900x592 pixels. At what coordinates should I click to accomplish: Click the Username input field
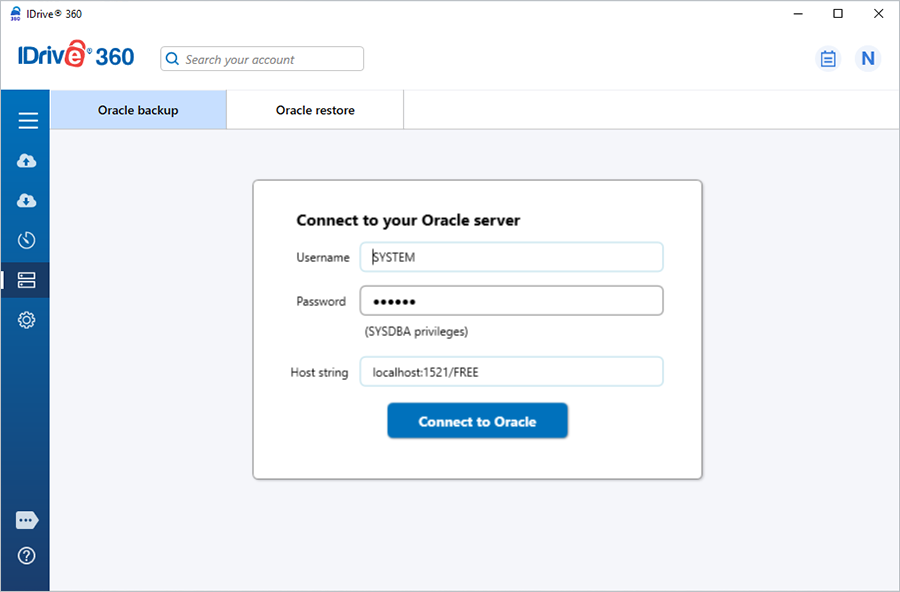point(511,257)
